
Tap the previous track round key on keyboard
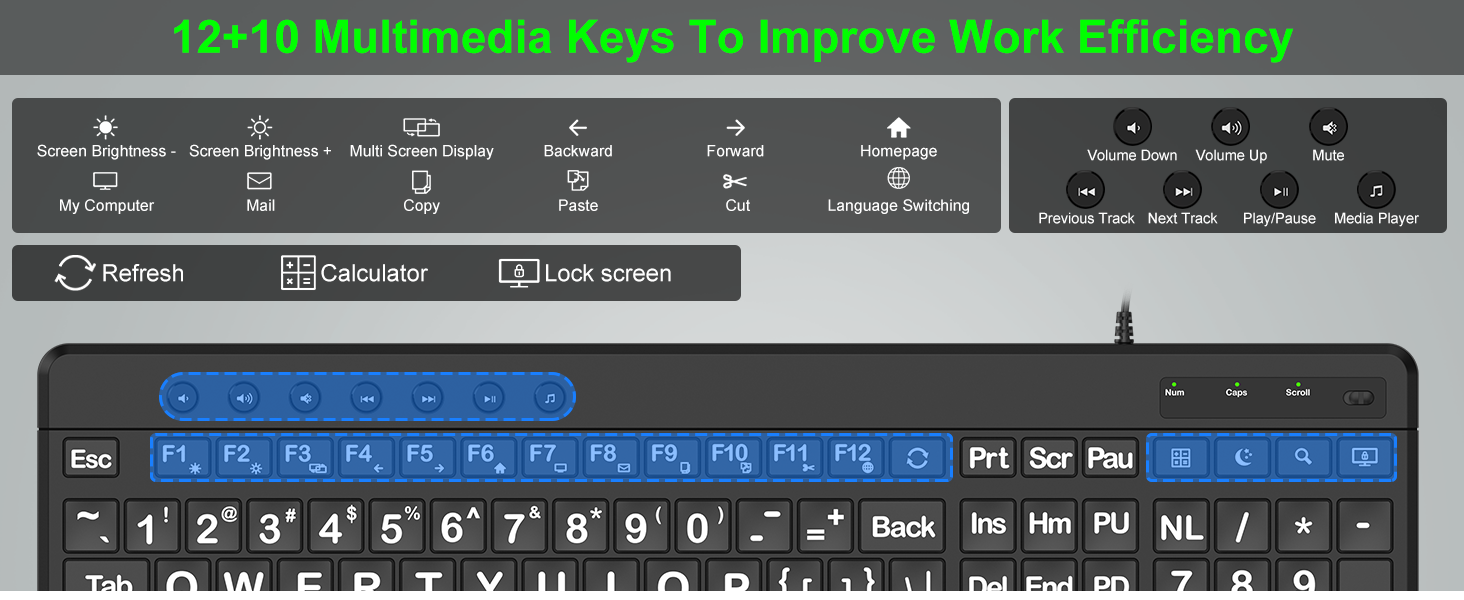[x=367, y=398]
